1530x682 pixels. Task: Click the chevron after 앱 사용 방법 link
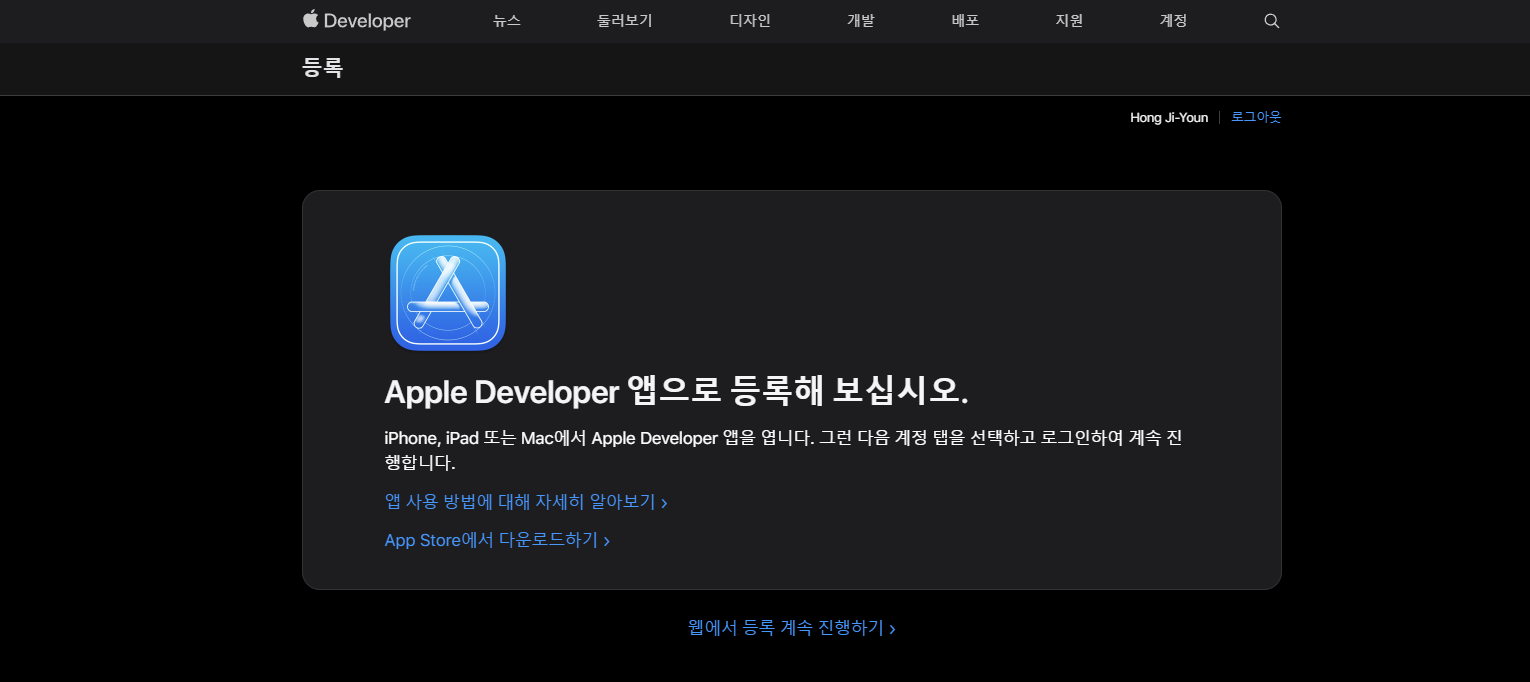click(x=666, y=502)
